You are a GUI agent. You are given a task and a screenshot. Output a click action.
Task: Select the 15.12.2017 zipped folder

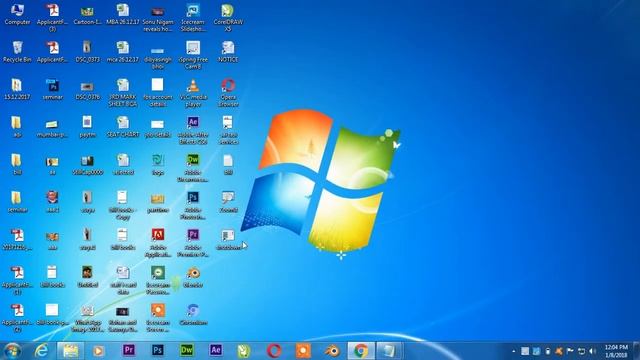(x=17, y=89)
